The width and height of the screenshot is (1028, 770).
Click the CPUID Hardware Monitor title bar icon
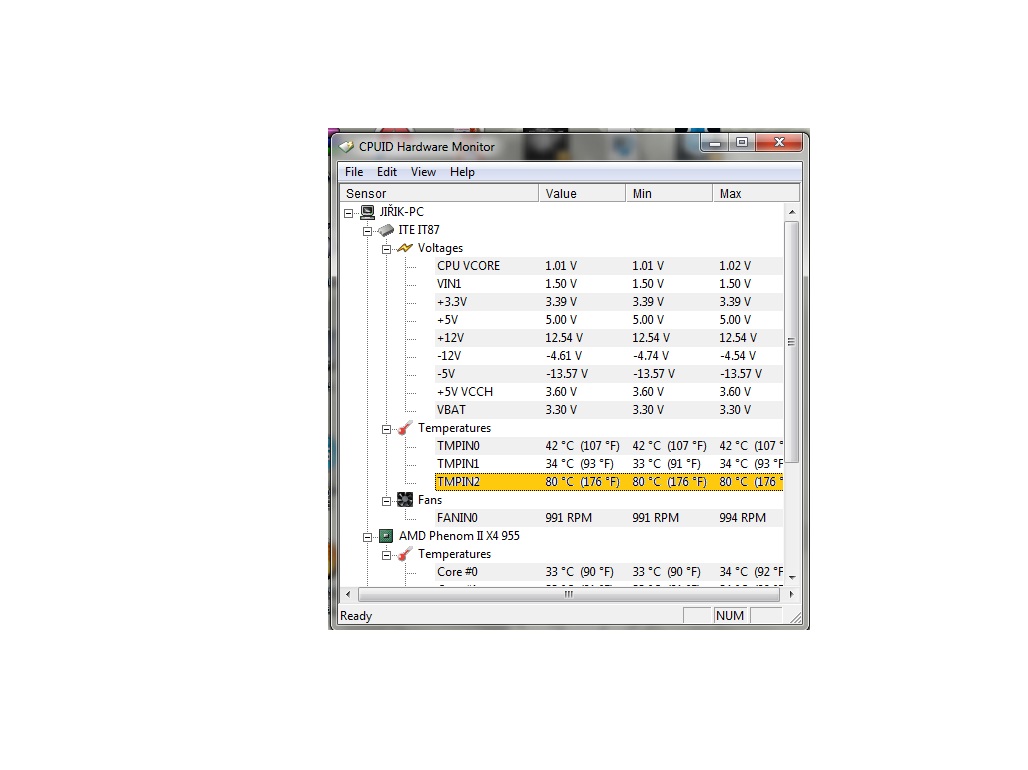click(346, 147)
